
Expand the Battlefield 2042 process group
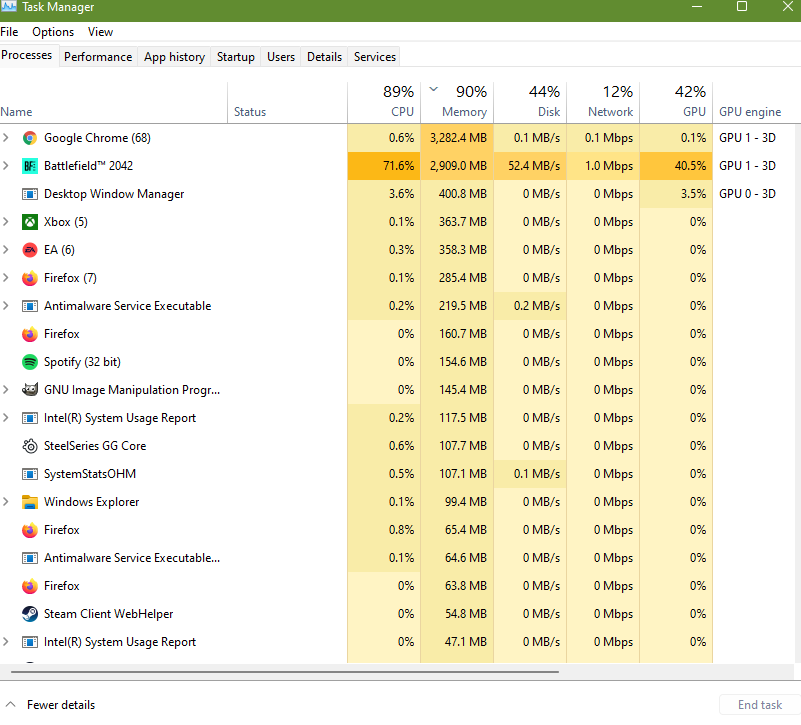[6, 166]
